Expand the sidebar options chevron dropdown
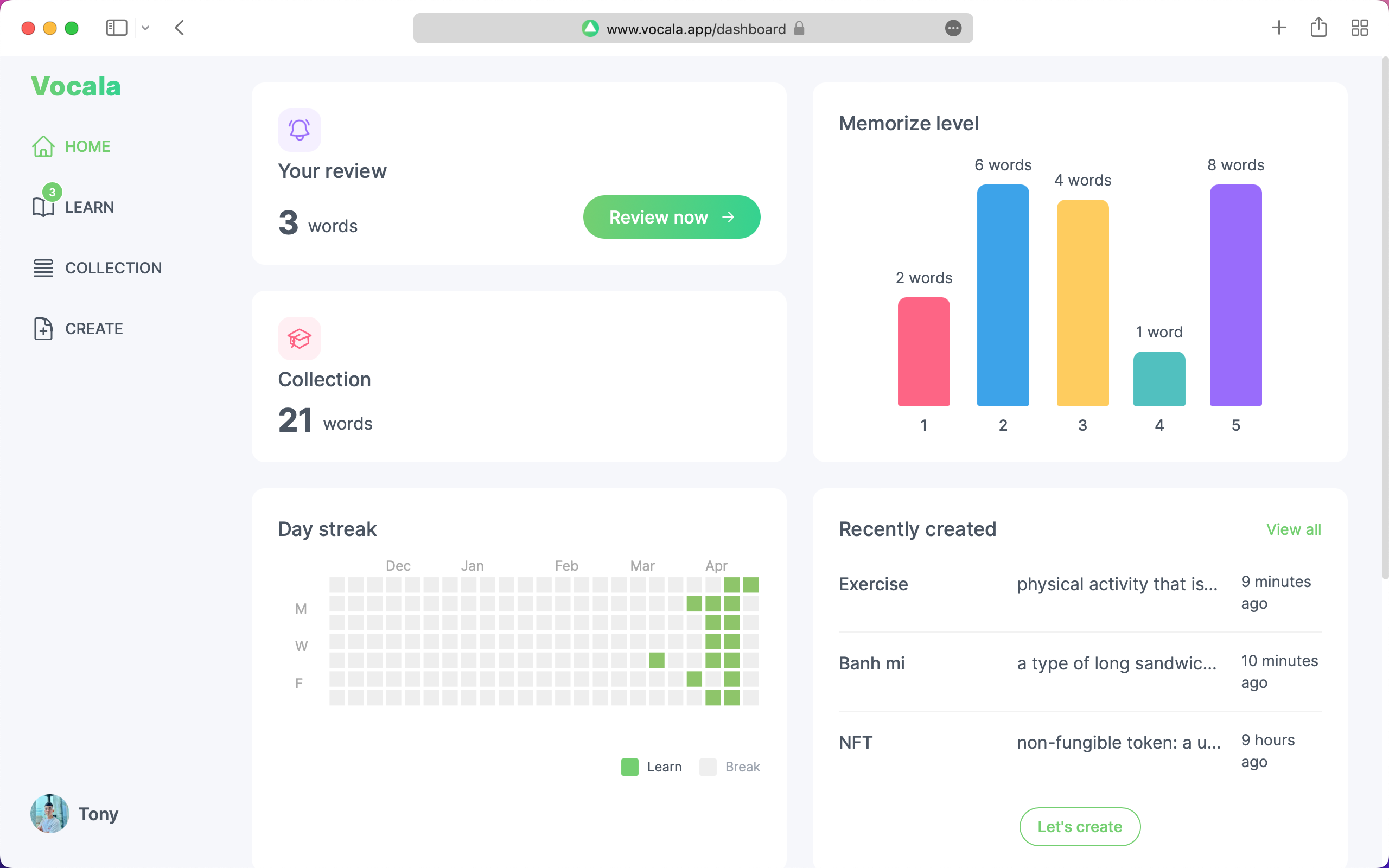The height and width of the screenshot is (868, 1389). tap(145, 28)
